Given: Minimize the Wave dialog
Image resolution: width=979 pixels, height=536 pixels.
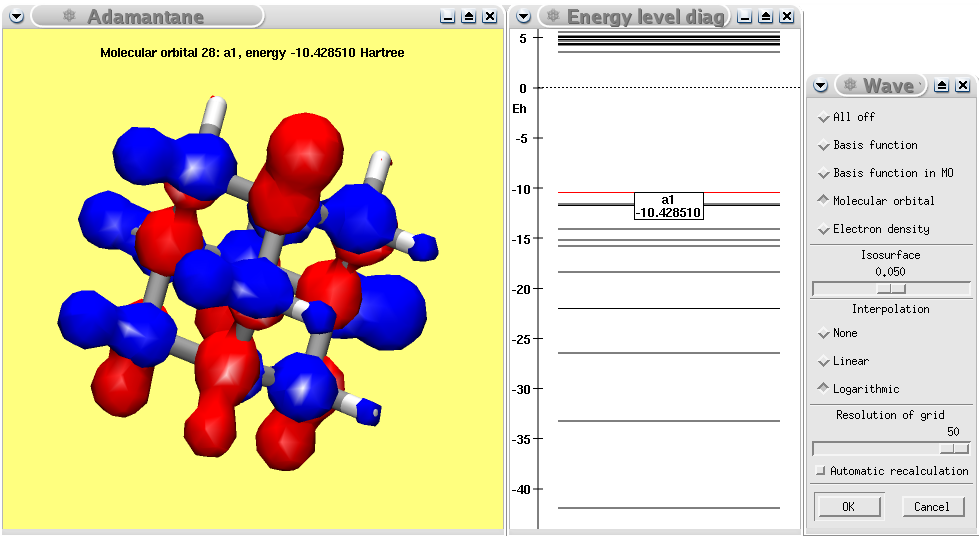Looking at the screenshot, I should [943, 86].
